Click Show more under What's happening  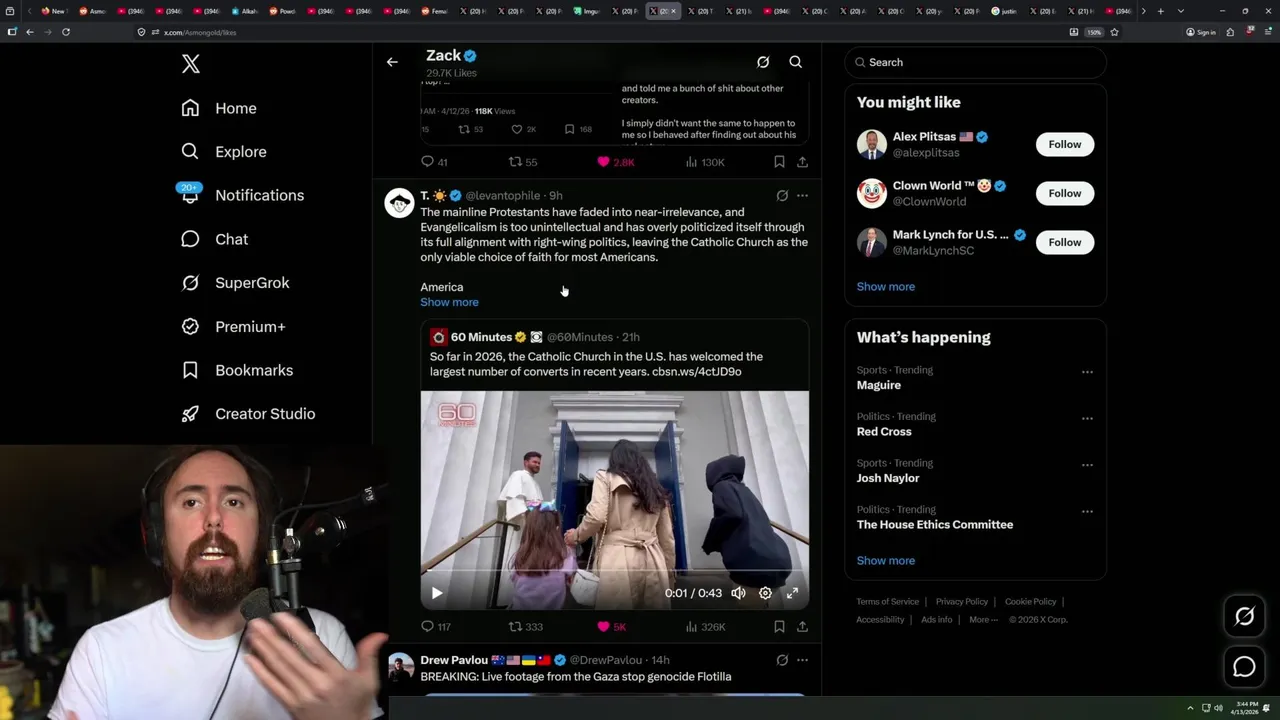coord(885,561)
